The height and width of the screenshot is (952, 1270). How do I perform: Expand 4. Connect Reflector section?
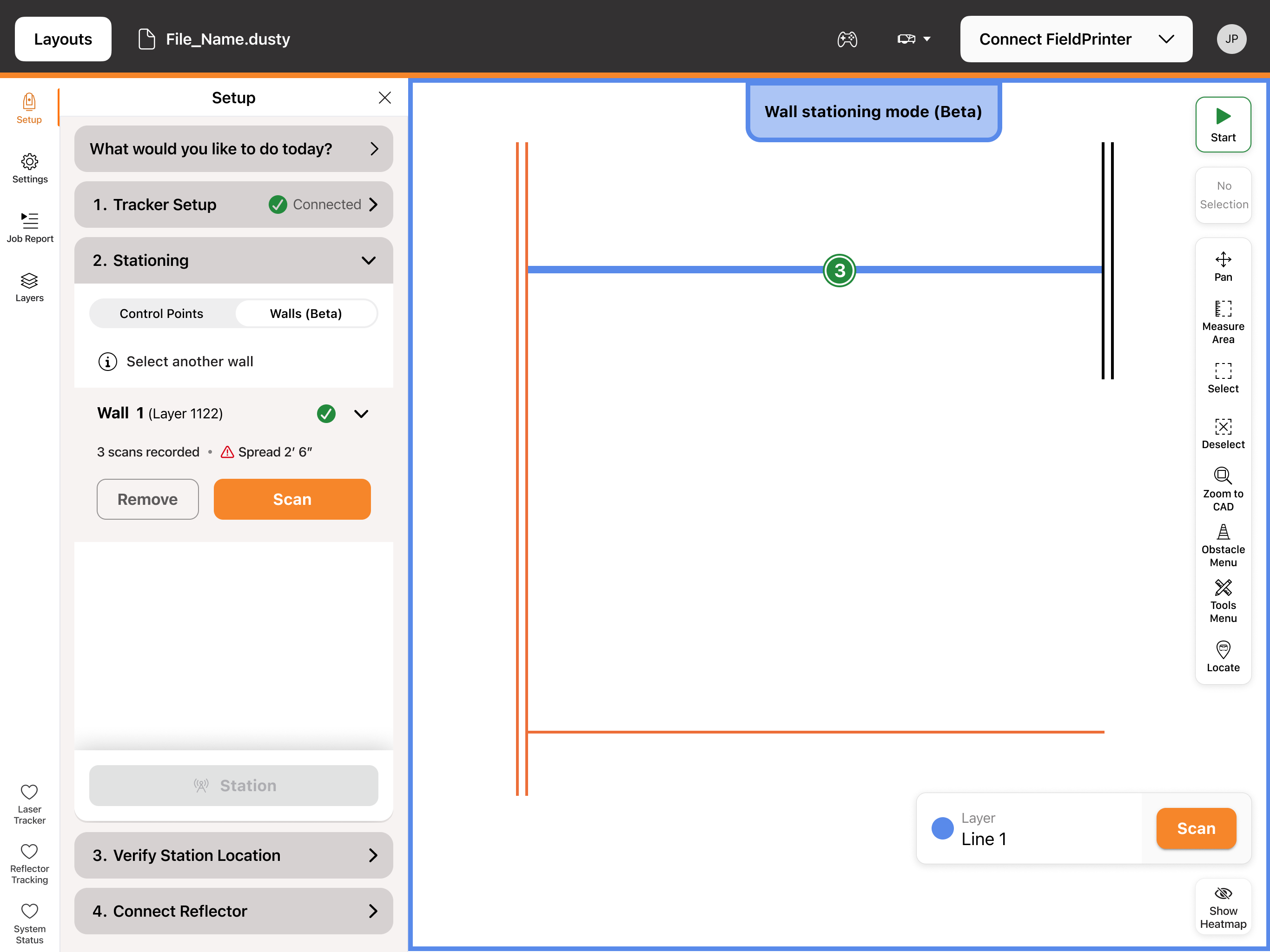coord(234,911)
